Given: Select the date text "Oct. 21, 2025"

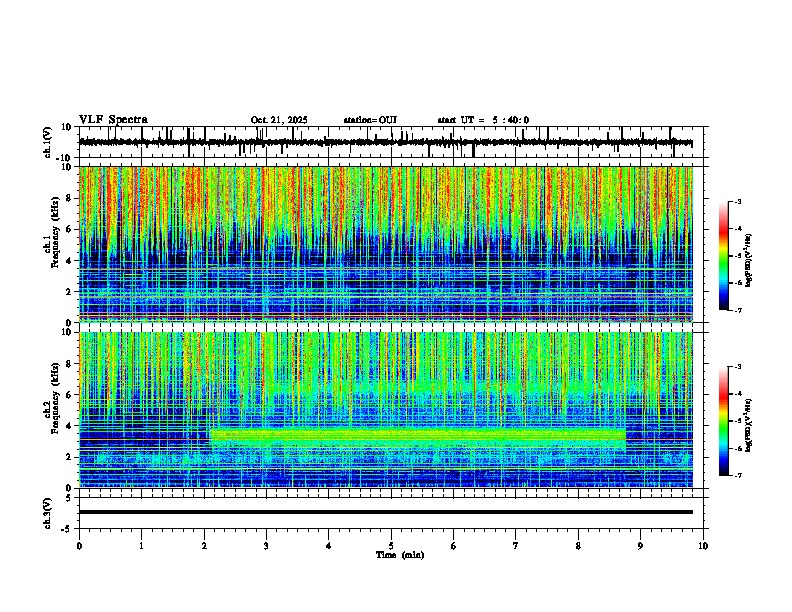Looking at the screenshot, I should coord(279,120).
